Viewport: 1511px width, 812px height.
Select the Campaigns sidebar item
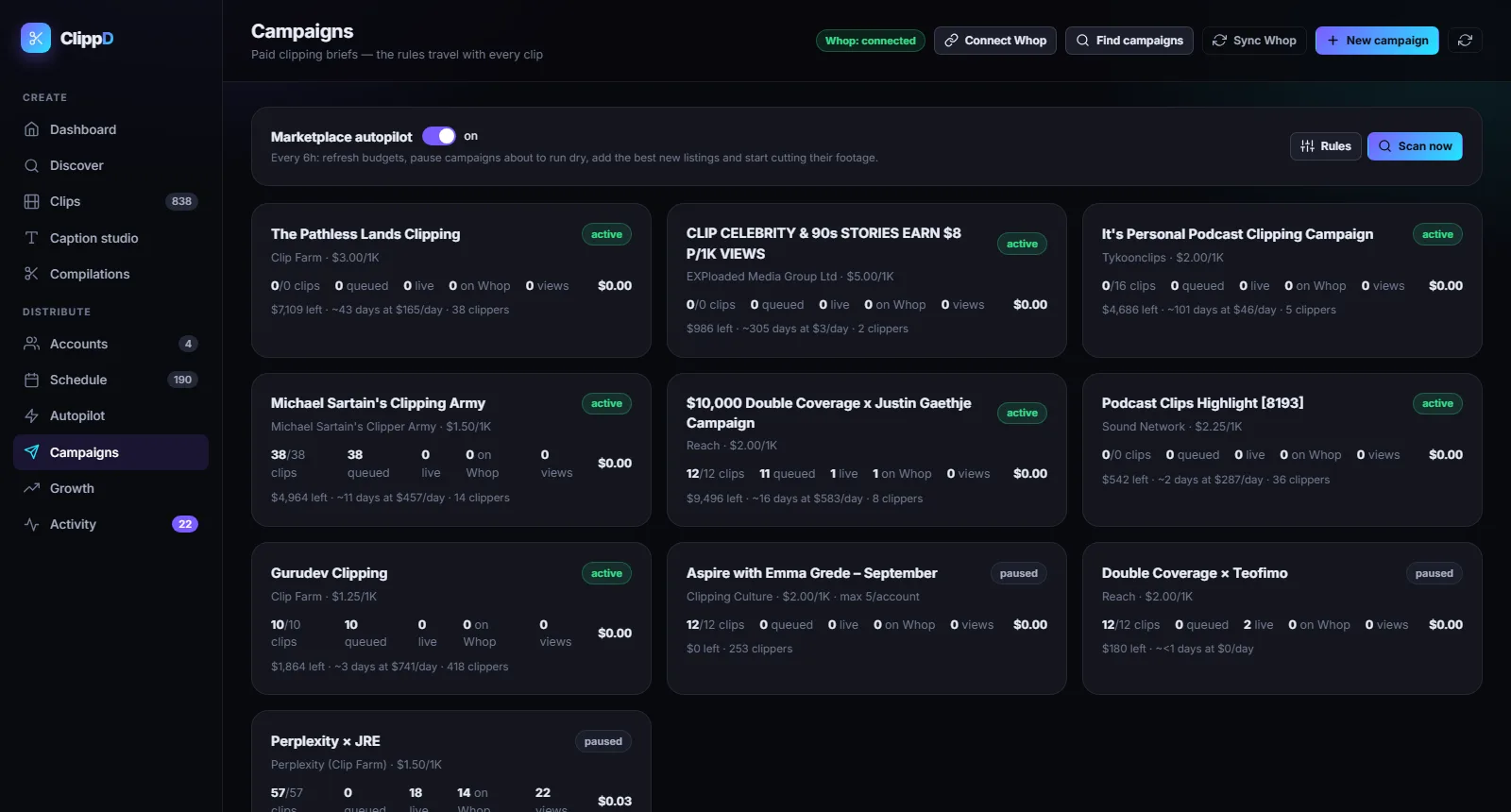(110, 452)
